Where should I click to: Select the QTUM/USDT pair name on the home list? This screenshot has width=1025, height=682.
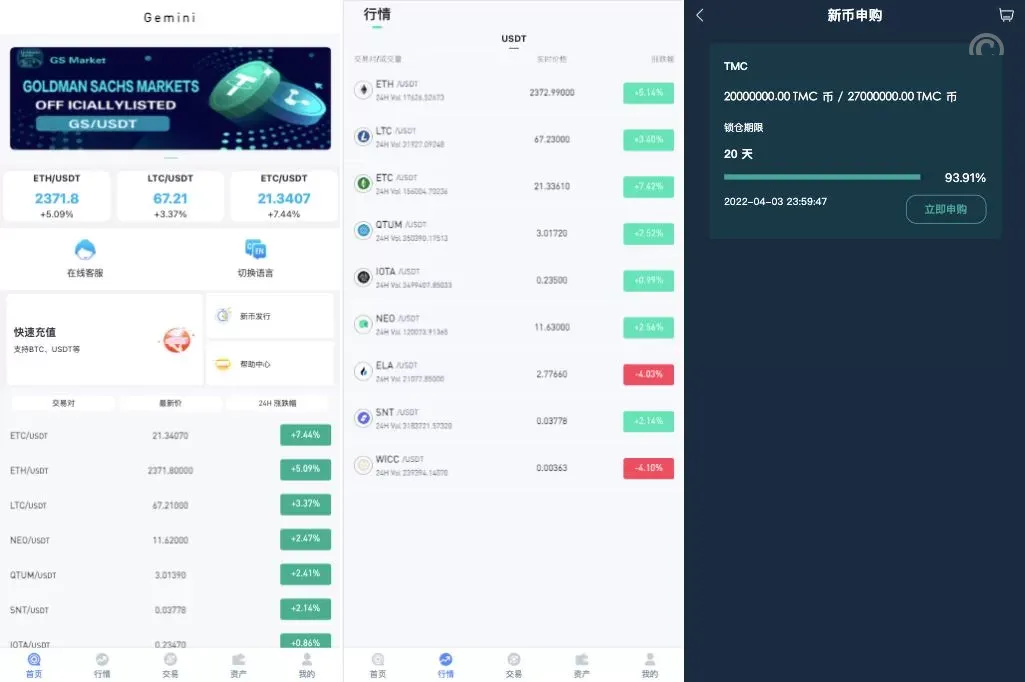(33, 575)
